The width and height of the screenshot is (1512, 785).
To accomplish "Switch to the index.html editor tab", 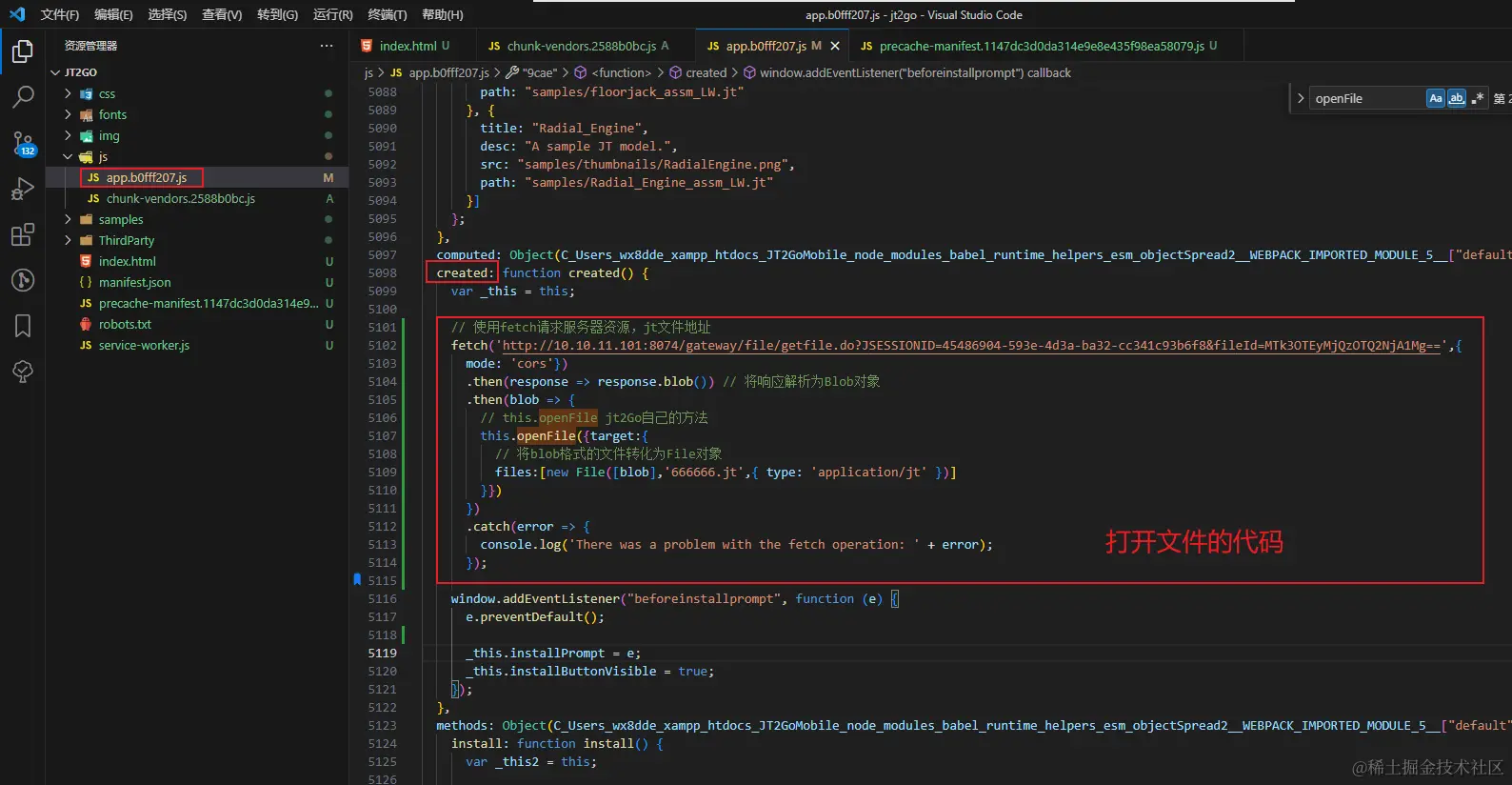I will 409,46.
